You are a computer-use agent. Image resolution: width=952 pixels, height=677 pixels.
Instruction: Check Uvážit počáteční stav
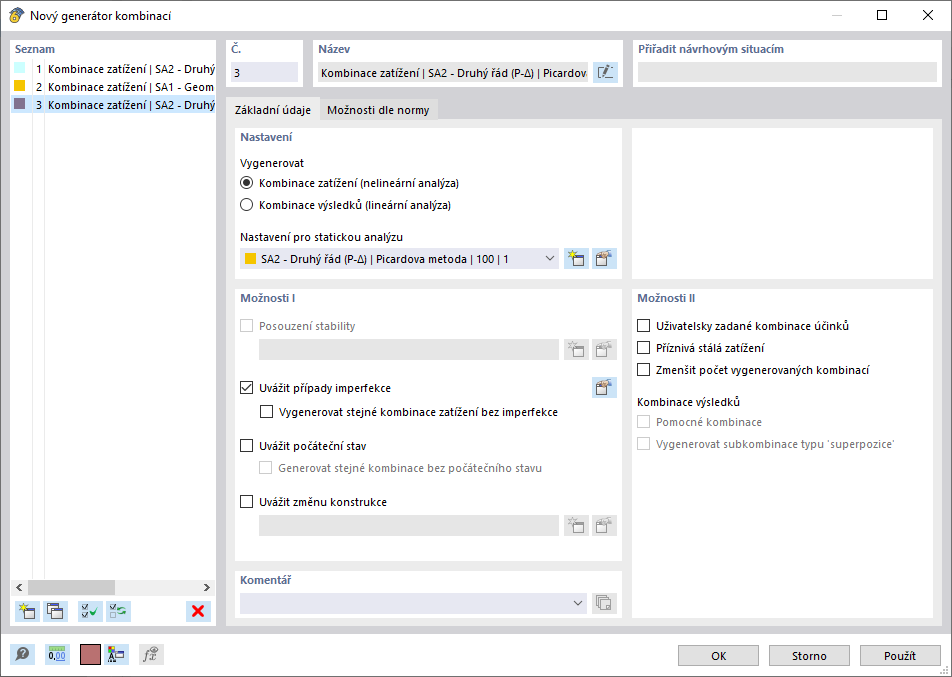pos(247,446)
